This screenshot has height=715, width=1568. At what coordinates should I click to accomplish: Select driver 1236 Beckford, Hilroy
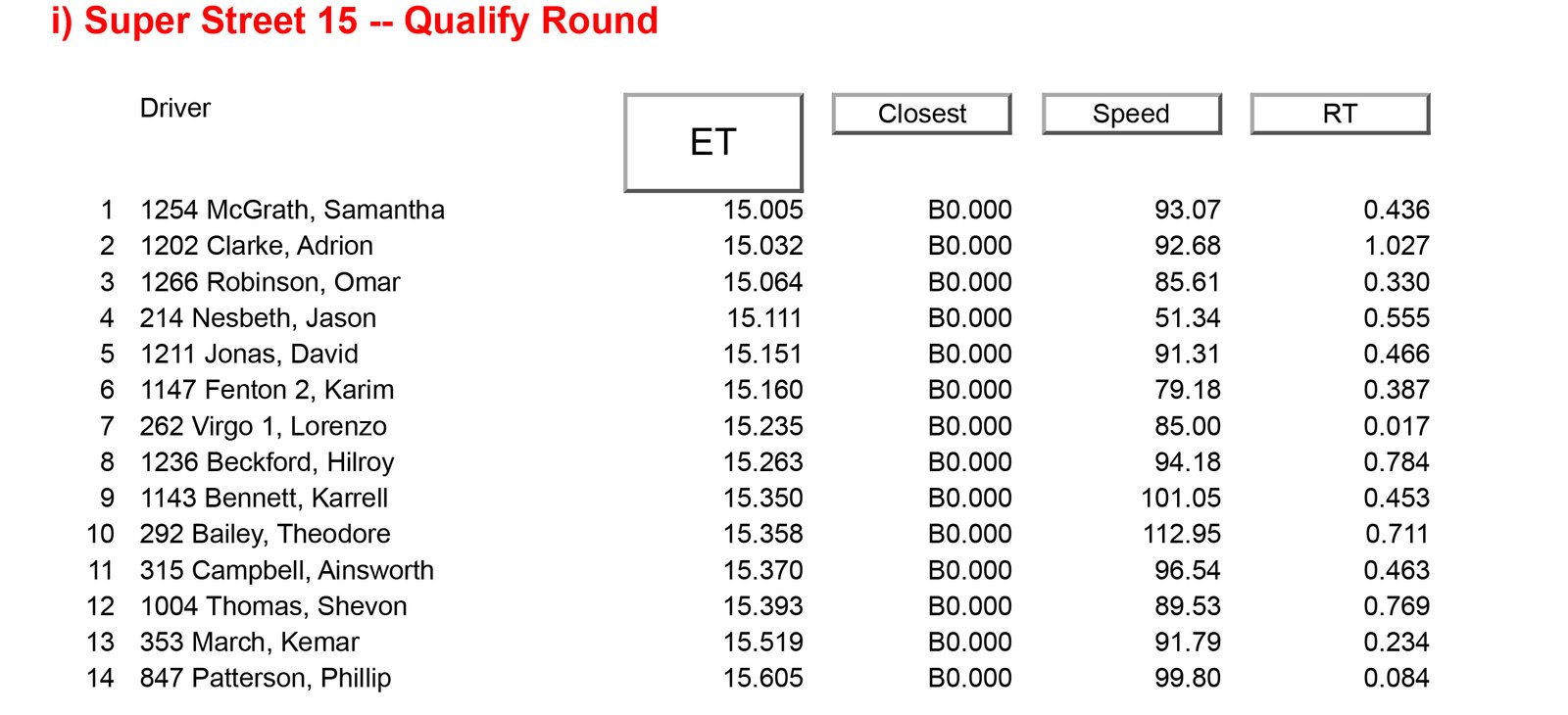click(x=267, y=462)
